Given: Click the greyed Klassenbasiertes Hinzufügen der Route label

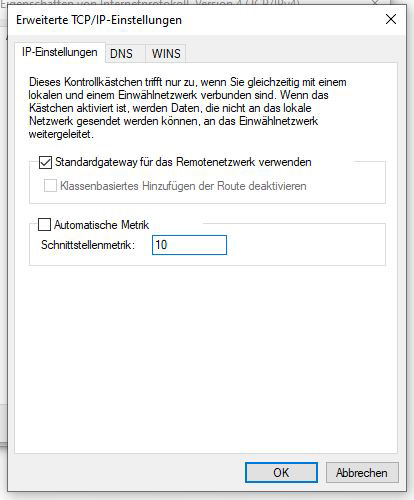Looking at the screenshot, I should click(183, 186).
